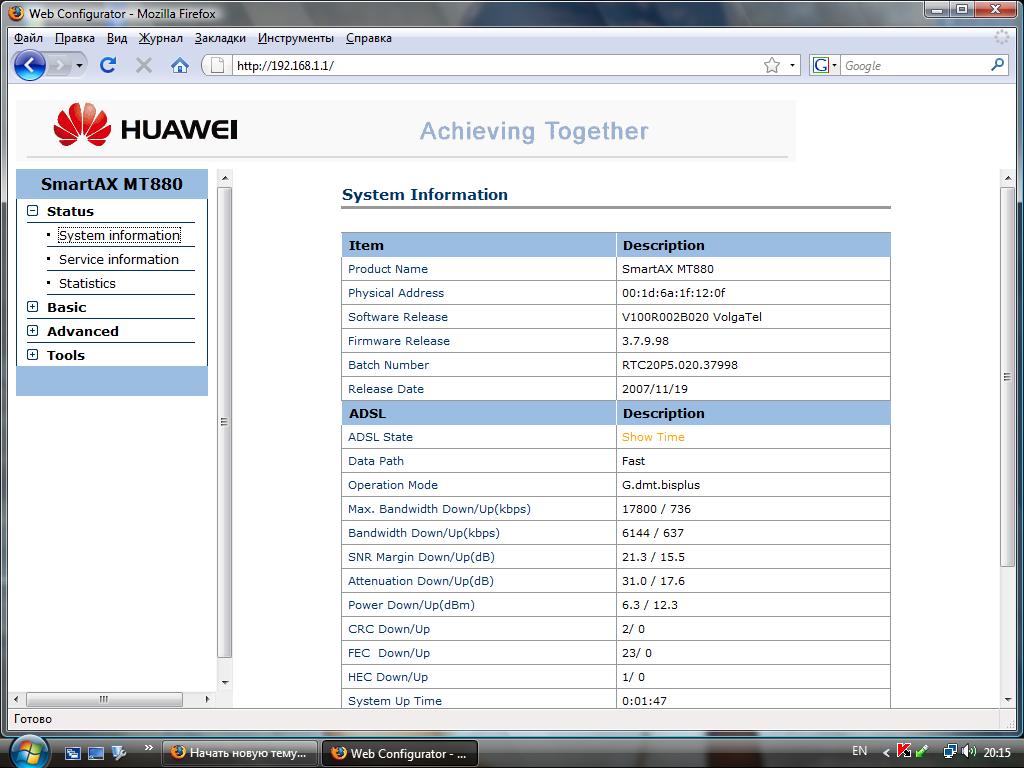Image resolution: width=1024 pixels, height=768 pixels.
Task: Switch to the 'Начать новую тему...' taskbar window
Action: (240, 753)
